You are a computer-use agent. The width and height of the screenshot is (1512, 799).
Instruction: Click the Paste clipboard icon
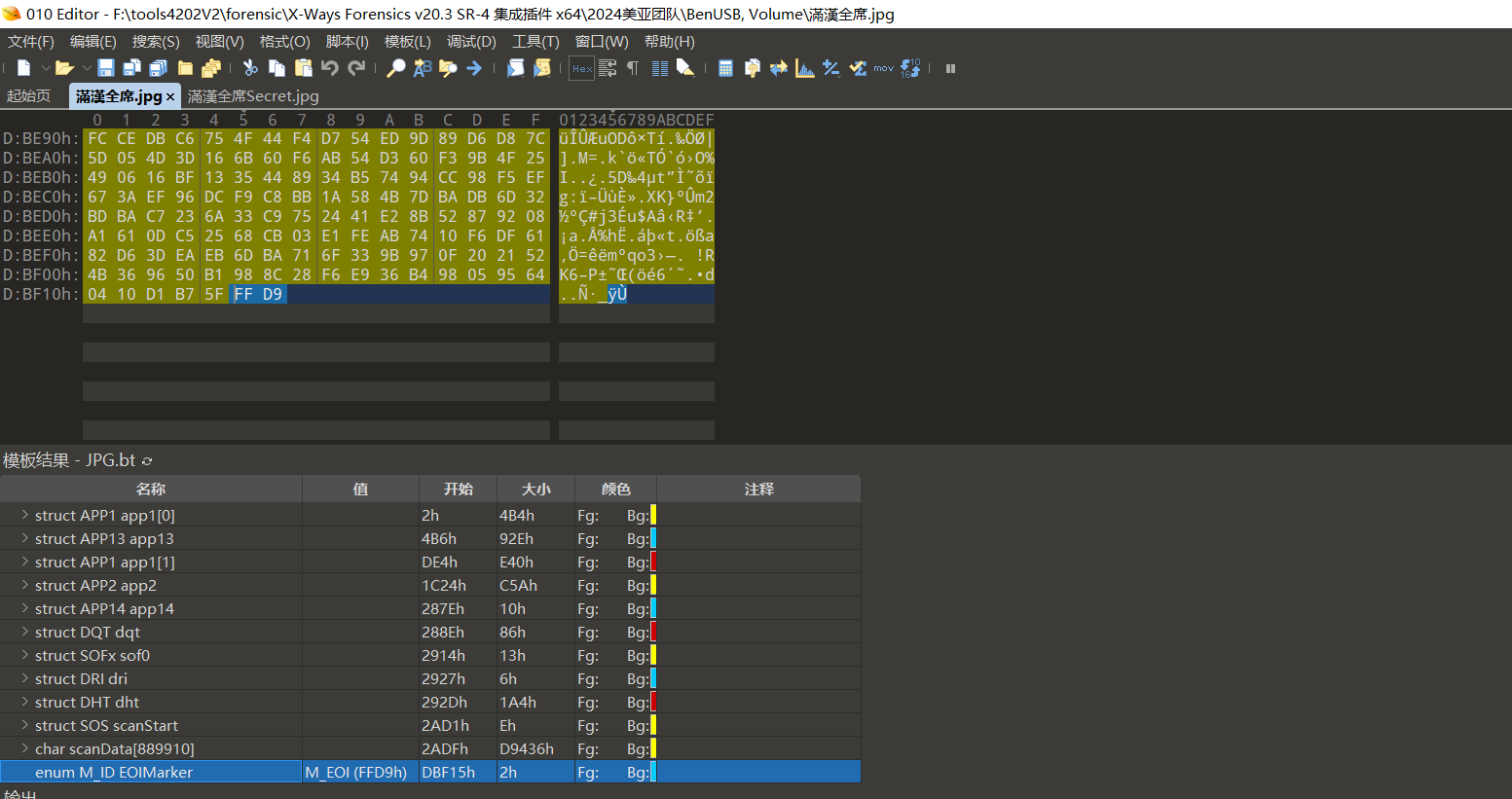303,68
